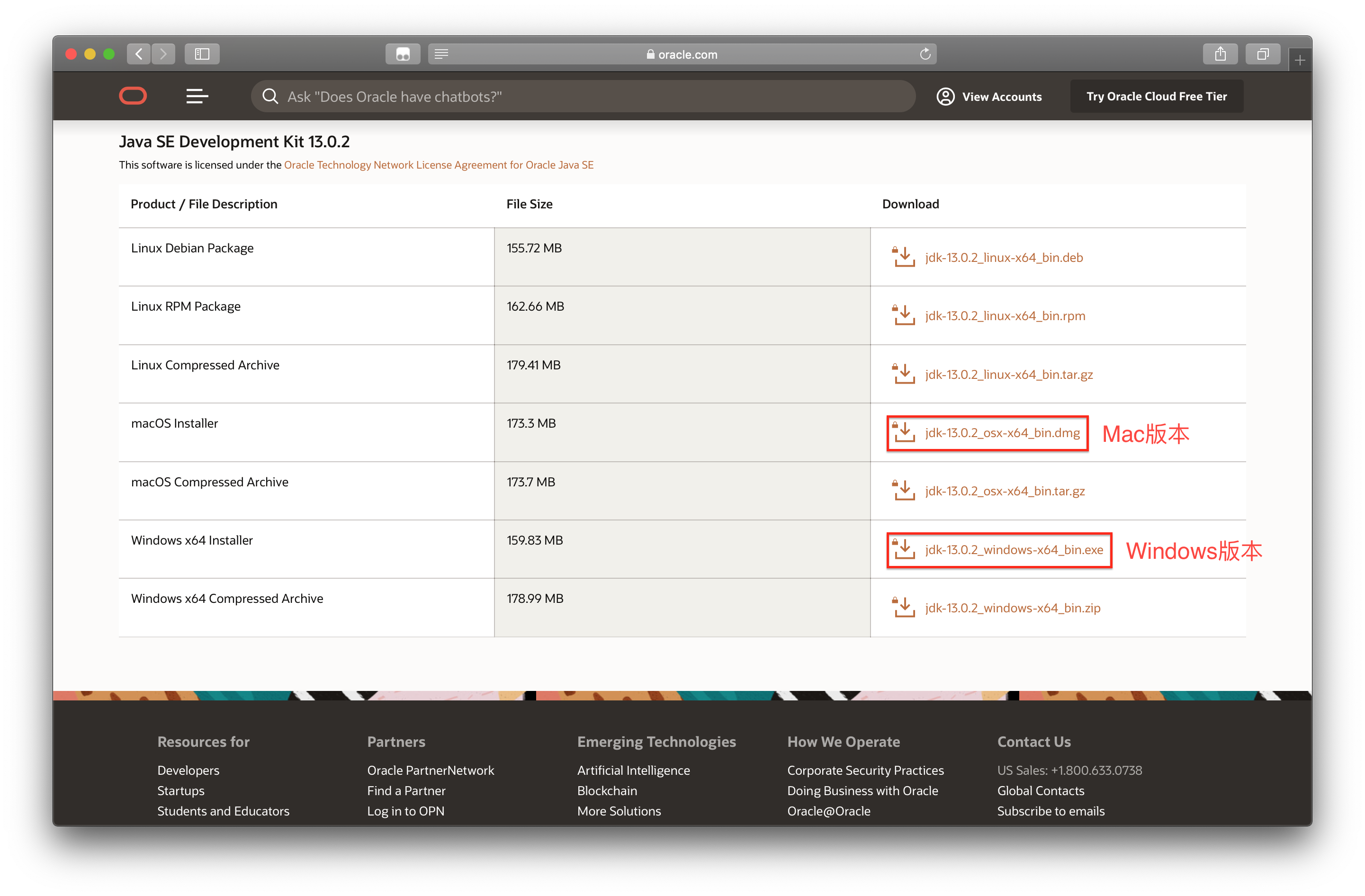Open Students and Educators footer link
1365x896 pixels.
pyautogui.click(x=223, y=811)
